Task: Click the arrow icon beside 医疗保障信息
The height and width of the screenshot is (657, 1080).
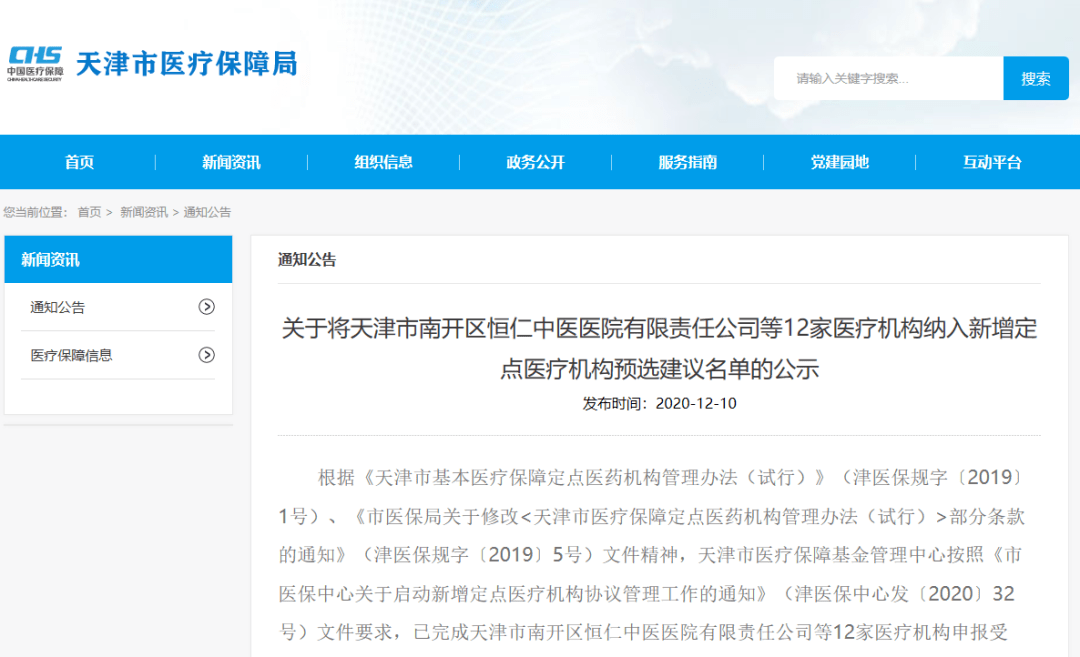Action: [x=207, y=355]
